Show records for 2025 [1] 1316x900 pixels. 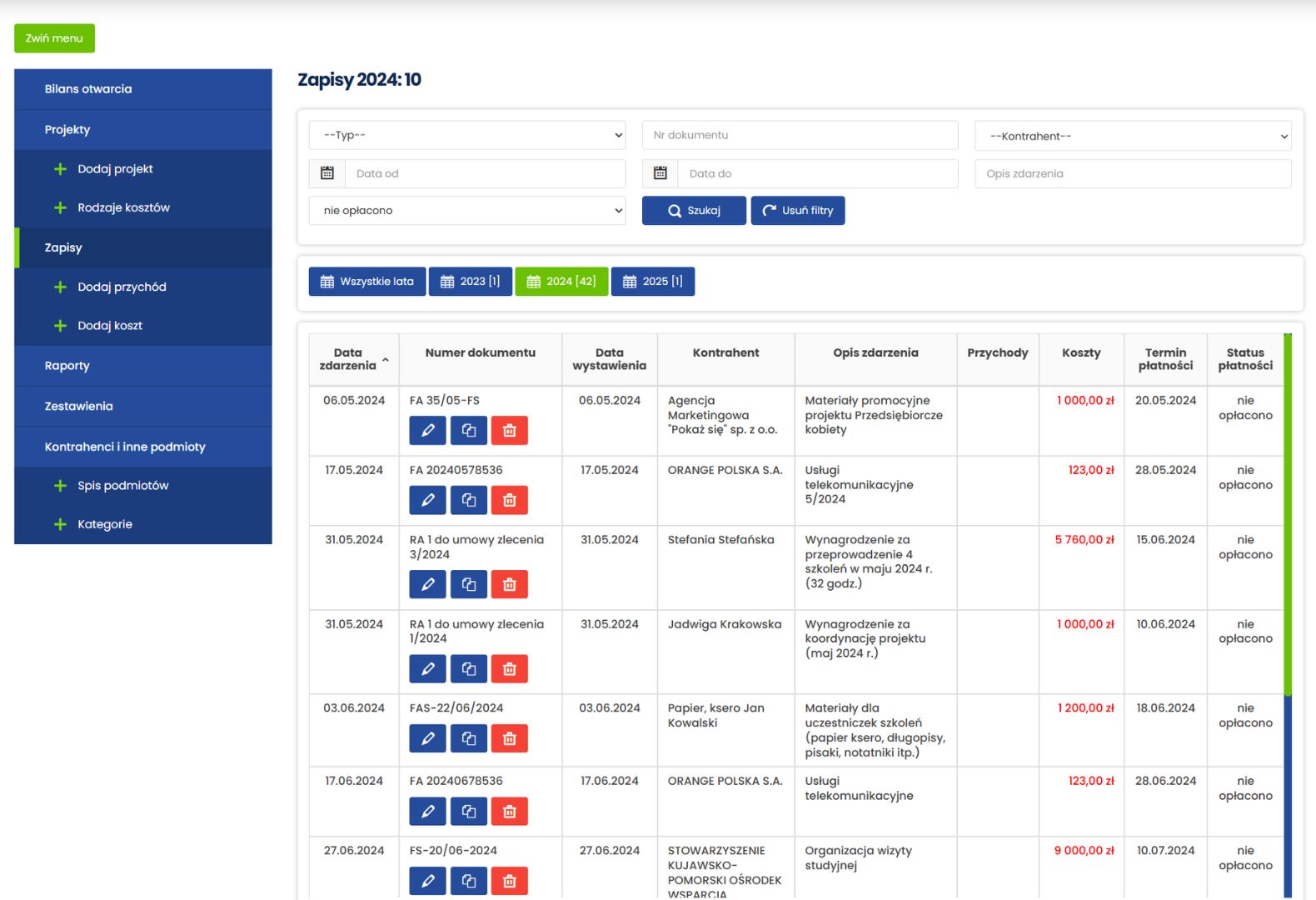[x=653, y=282]
